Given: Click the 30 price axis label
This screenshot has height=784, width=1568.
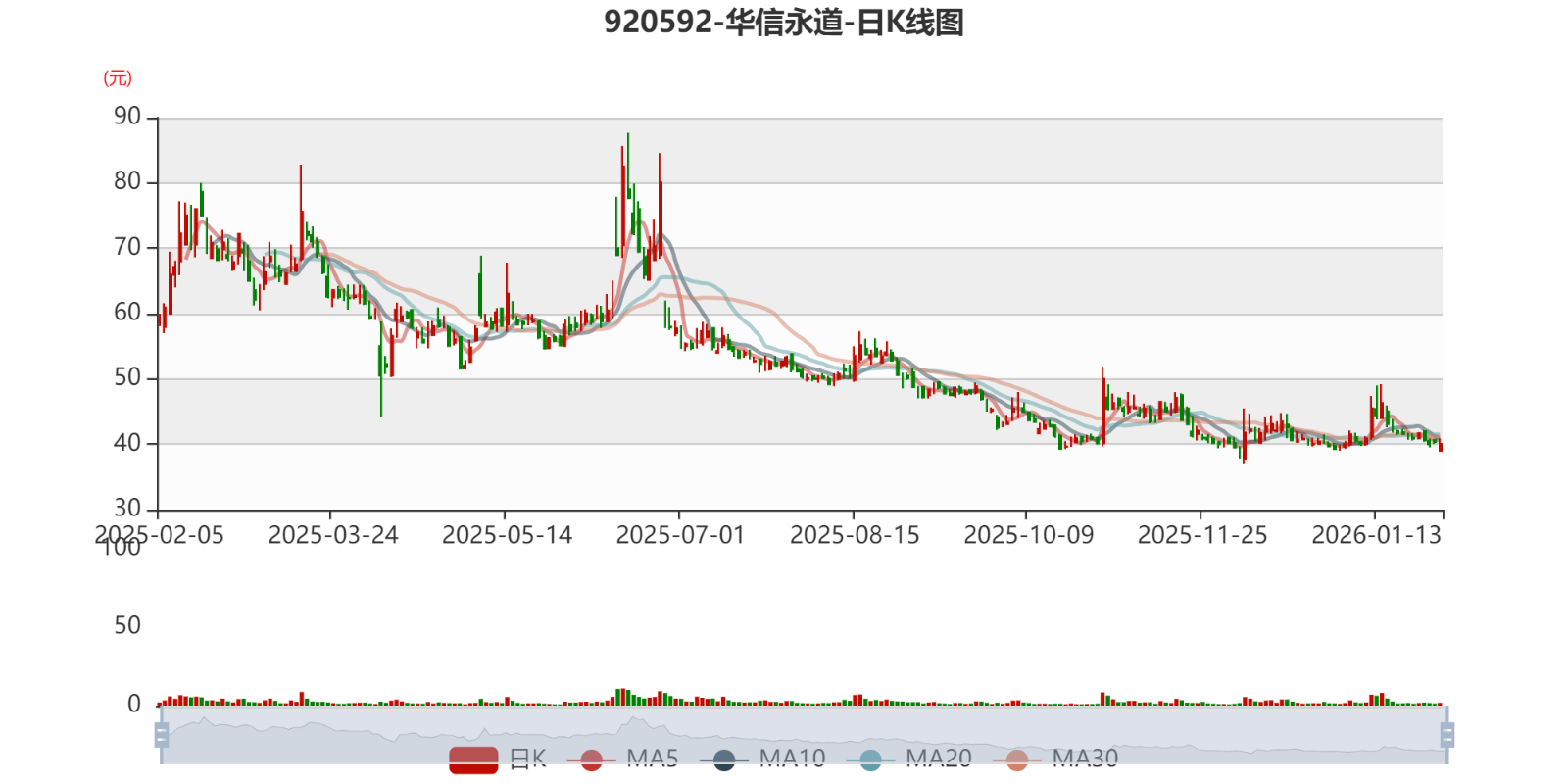Looking at the screenshot, I should coord(127,509).
